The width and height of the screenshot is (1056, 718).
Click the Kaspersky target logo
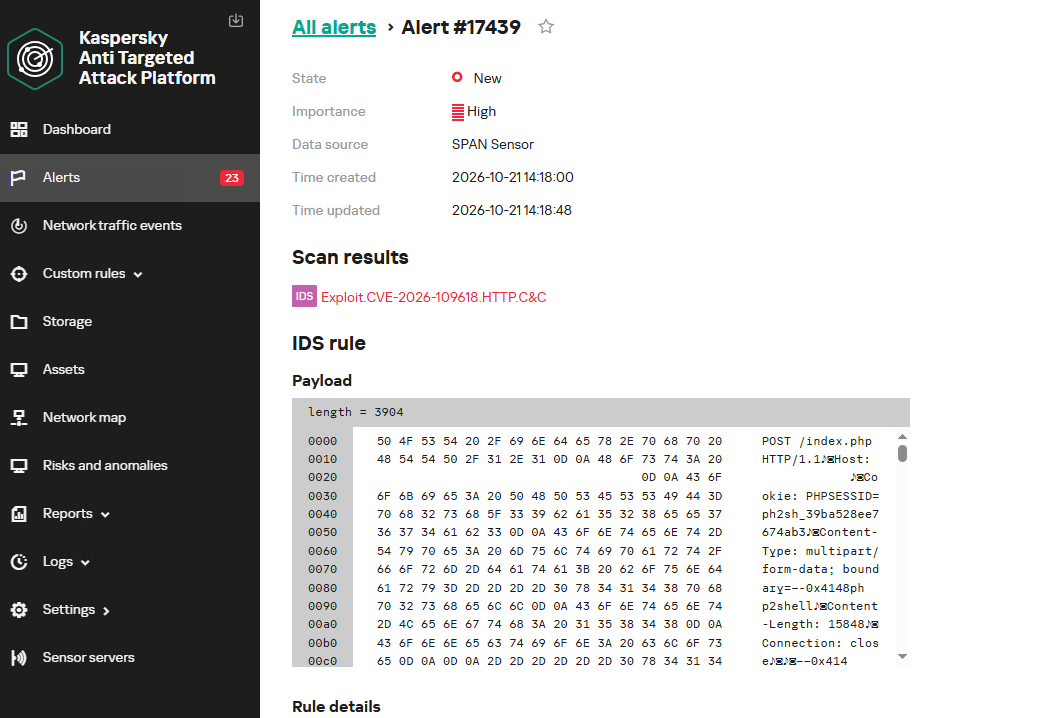click(35, 59)
